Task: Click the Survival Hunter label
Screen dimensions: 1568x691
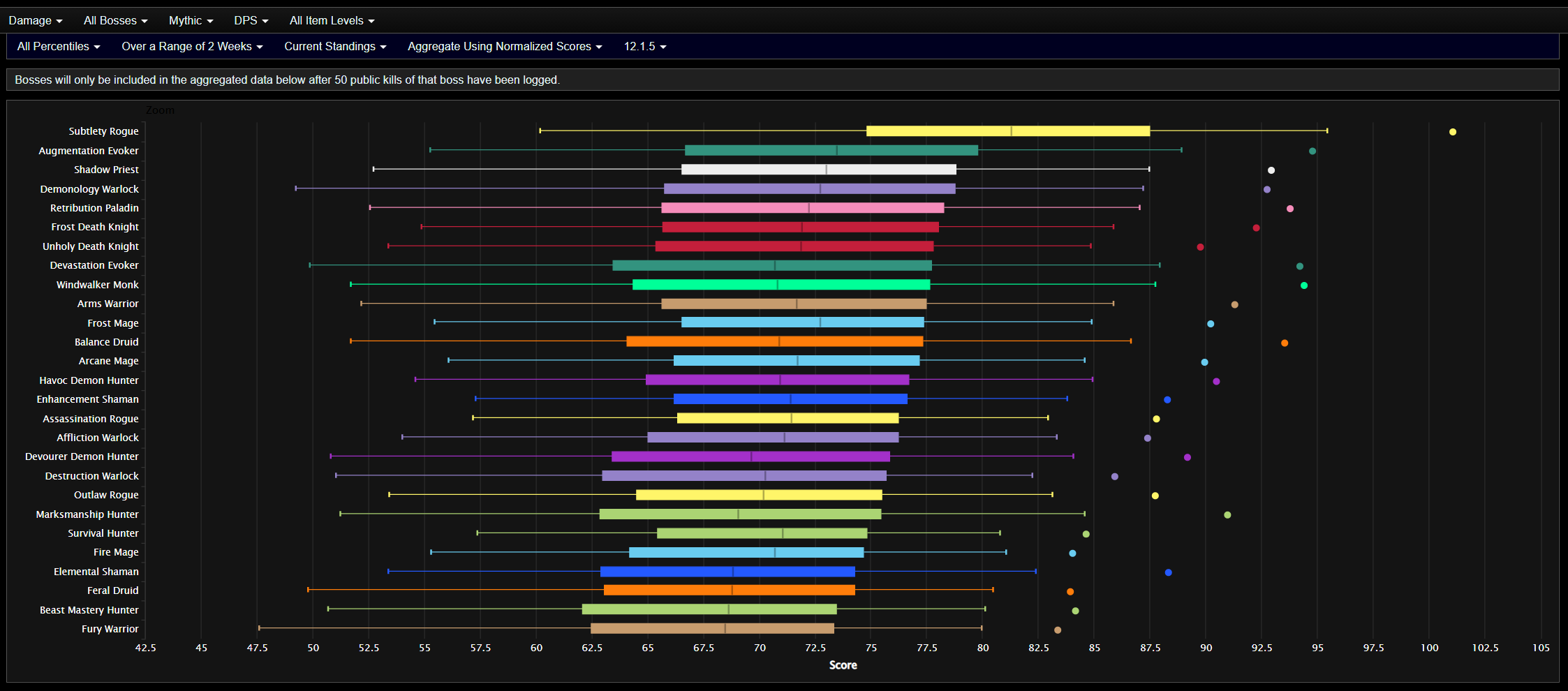Action: tap(103, 533)
